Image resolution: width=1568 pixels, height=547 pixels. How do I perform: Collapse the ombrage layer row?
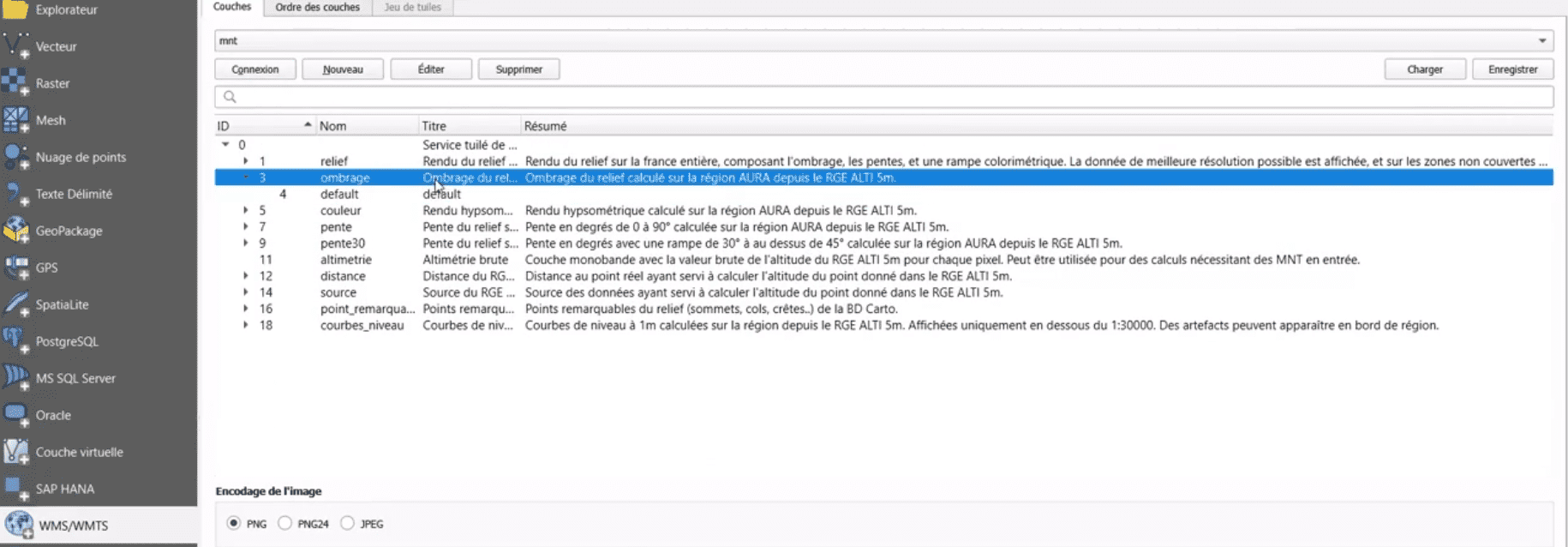coord(245,177)
